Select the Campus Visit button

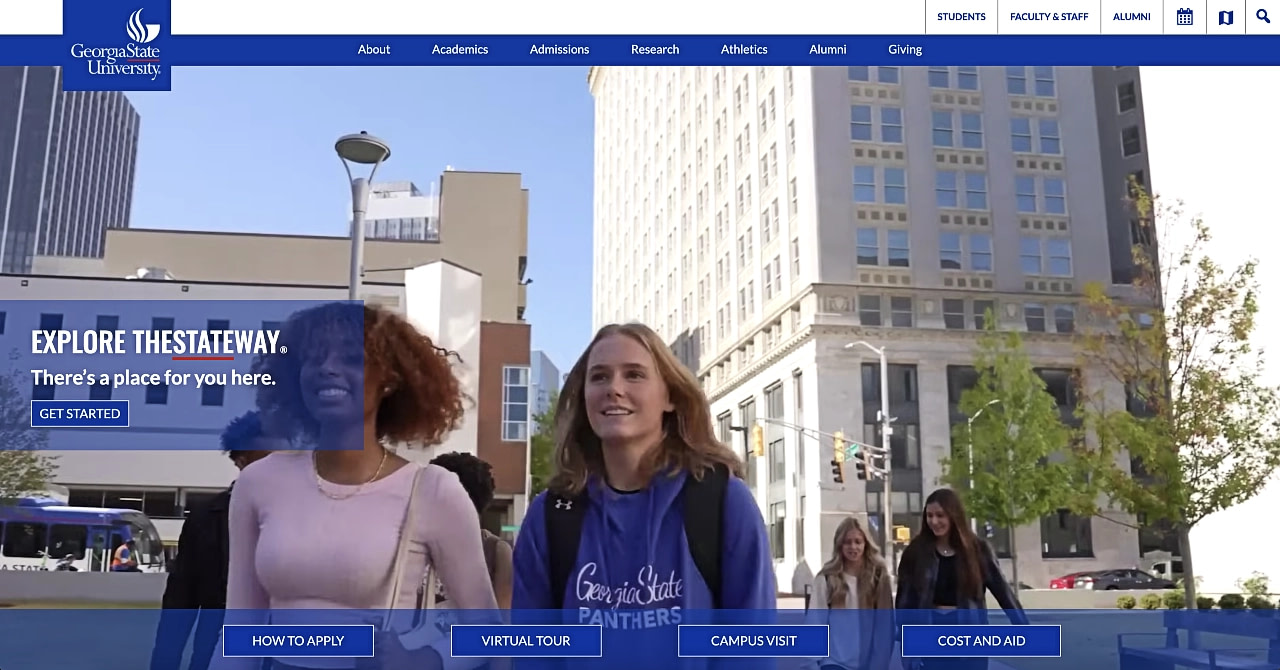click(x=753, y=641)
